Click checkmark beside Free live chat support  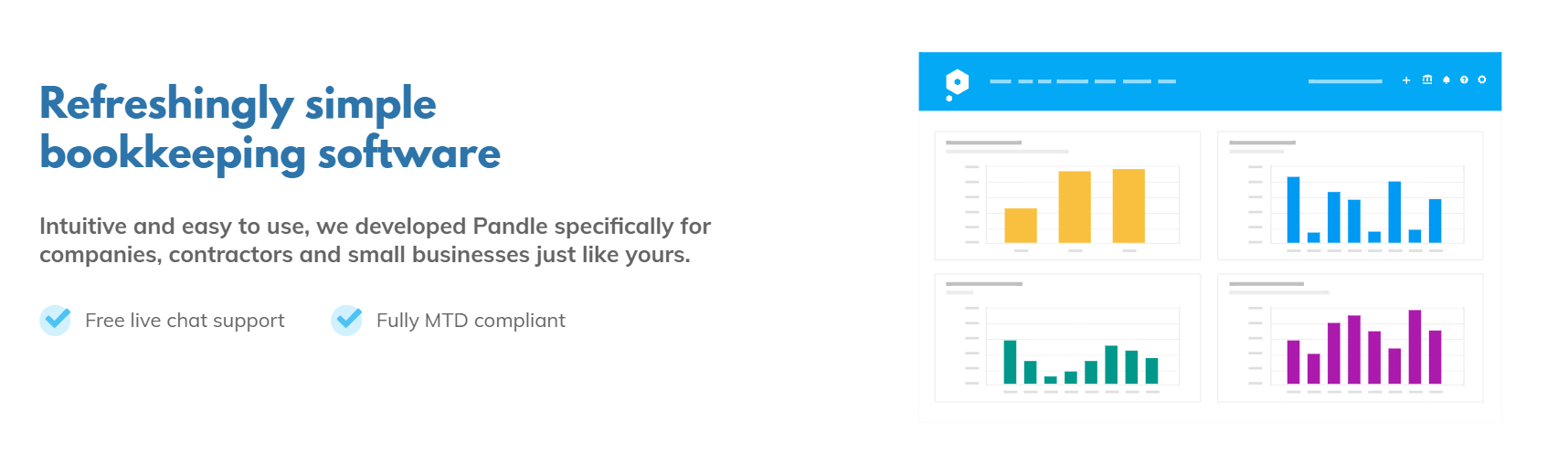pyautogui.click(x=56, y=320)
